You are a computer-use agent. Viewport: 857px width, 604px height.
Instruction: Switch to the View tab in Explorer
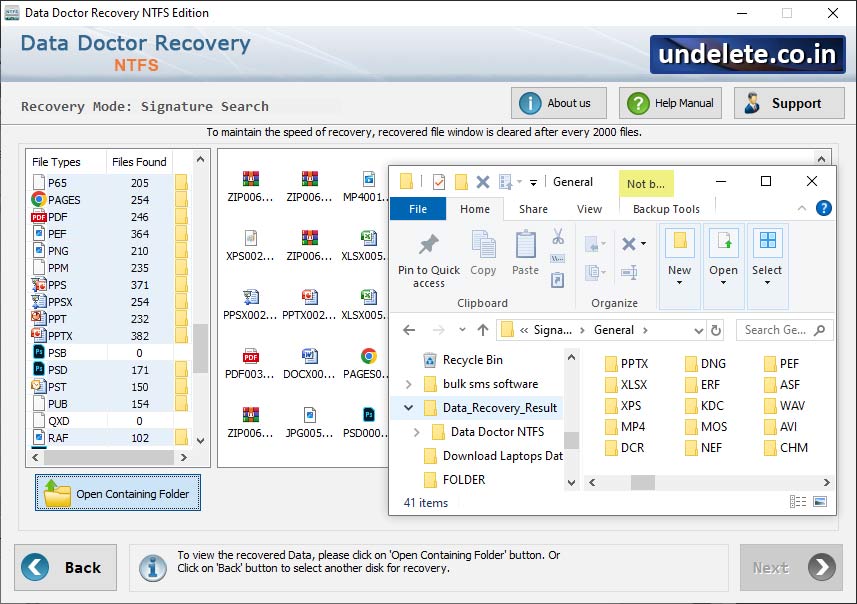(x=589, y=209)
